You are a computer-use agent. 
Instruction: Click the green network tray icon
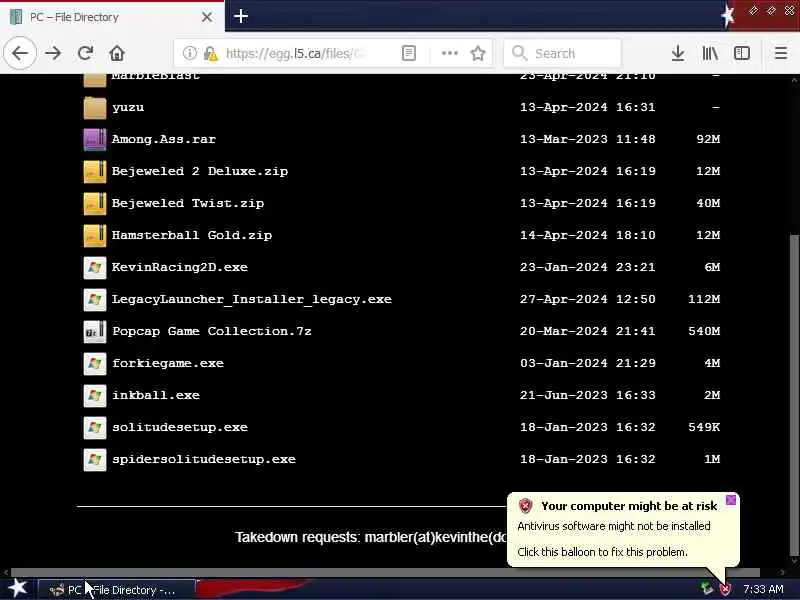tap(707, 589)
